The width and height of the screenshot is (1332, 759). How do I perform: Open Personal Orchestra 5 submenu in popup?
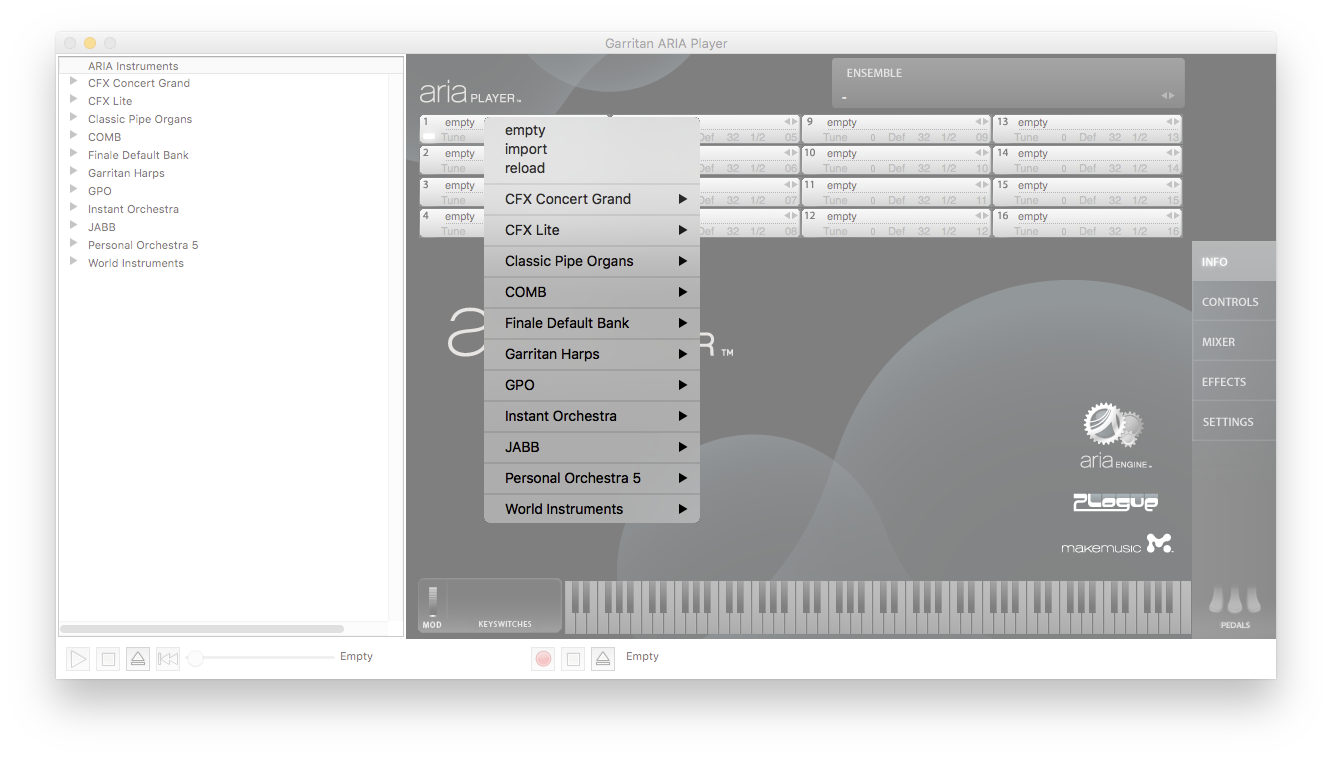[592, 478]
